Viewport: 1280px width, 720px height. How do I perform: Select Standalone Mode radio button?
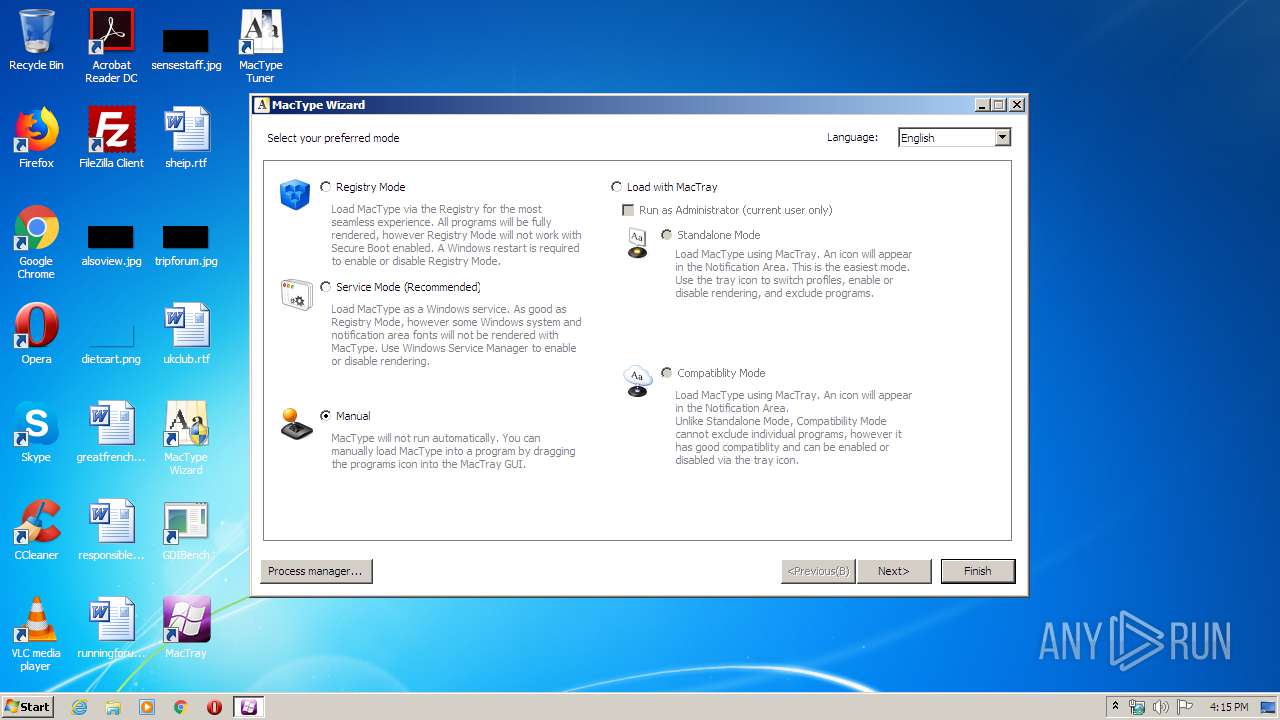click(666, 235)
